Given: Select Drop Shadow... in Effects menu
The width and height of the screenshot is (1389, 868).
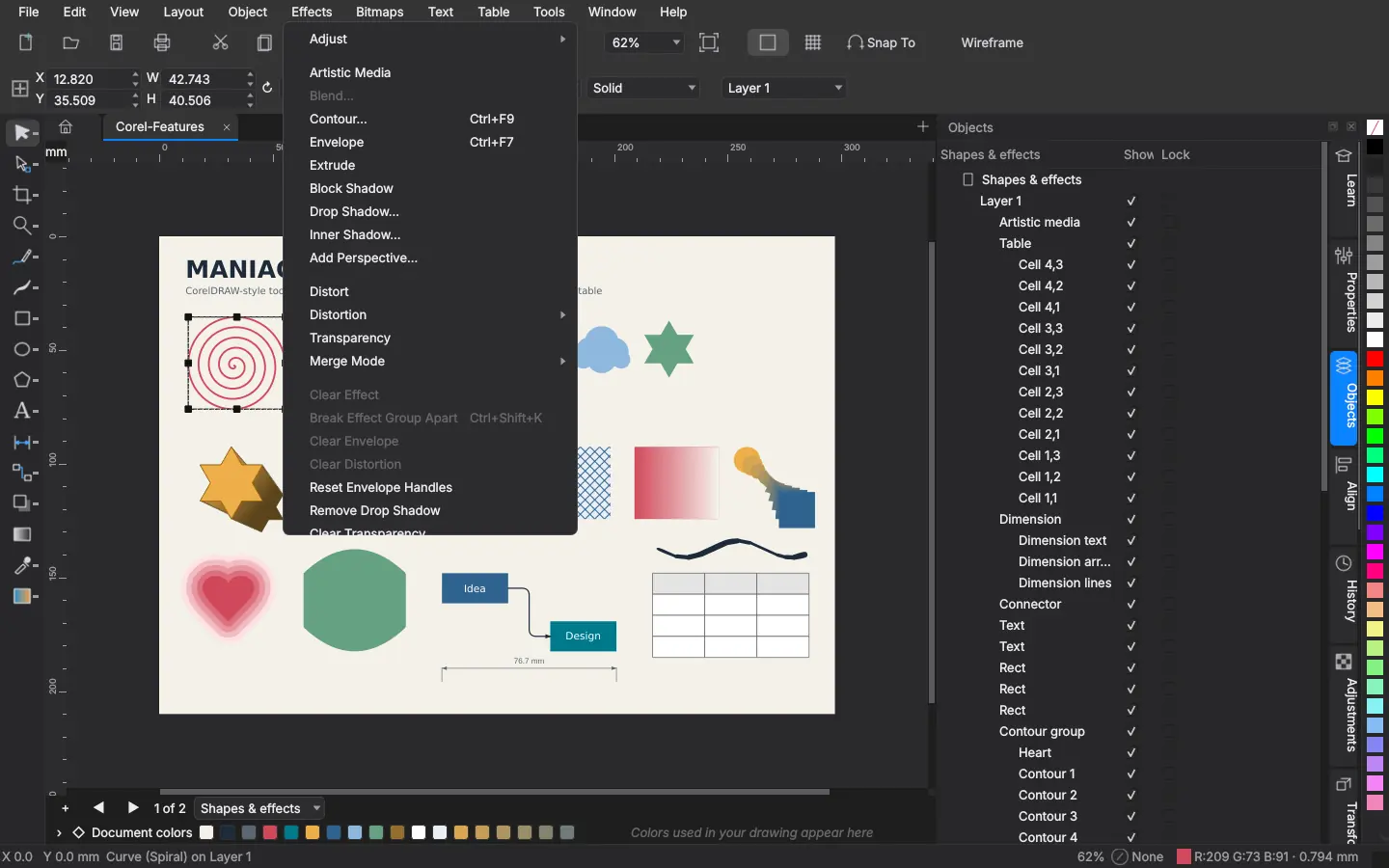Looking at the screenshot, I should [x=430, y=211].
